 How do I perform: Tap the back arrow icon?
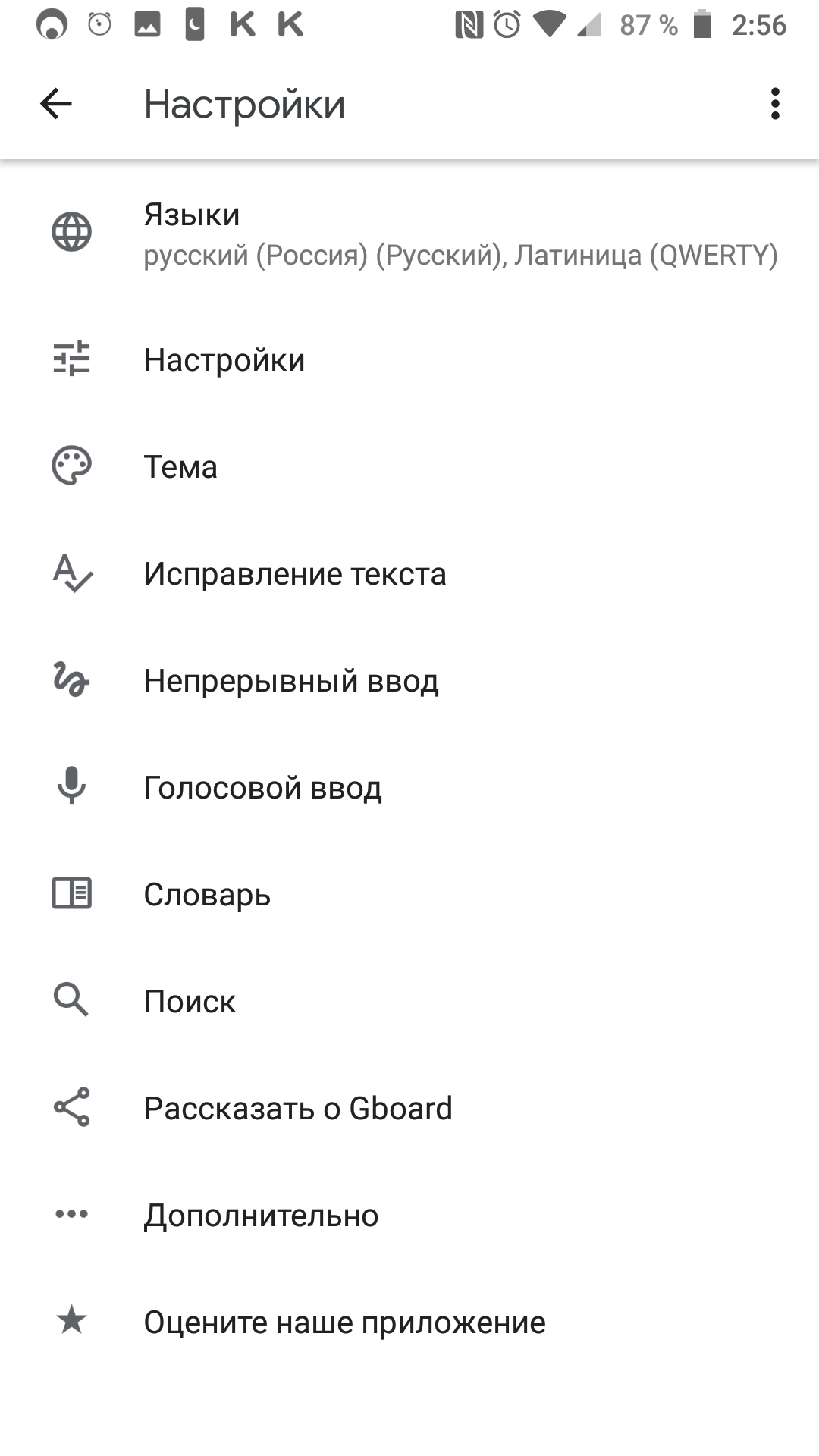click(55, 104)
